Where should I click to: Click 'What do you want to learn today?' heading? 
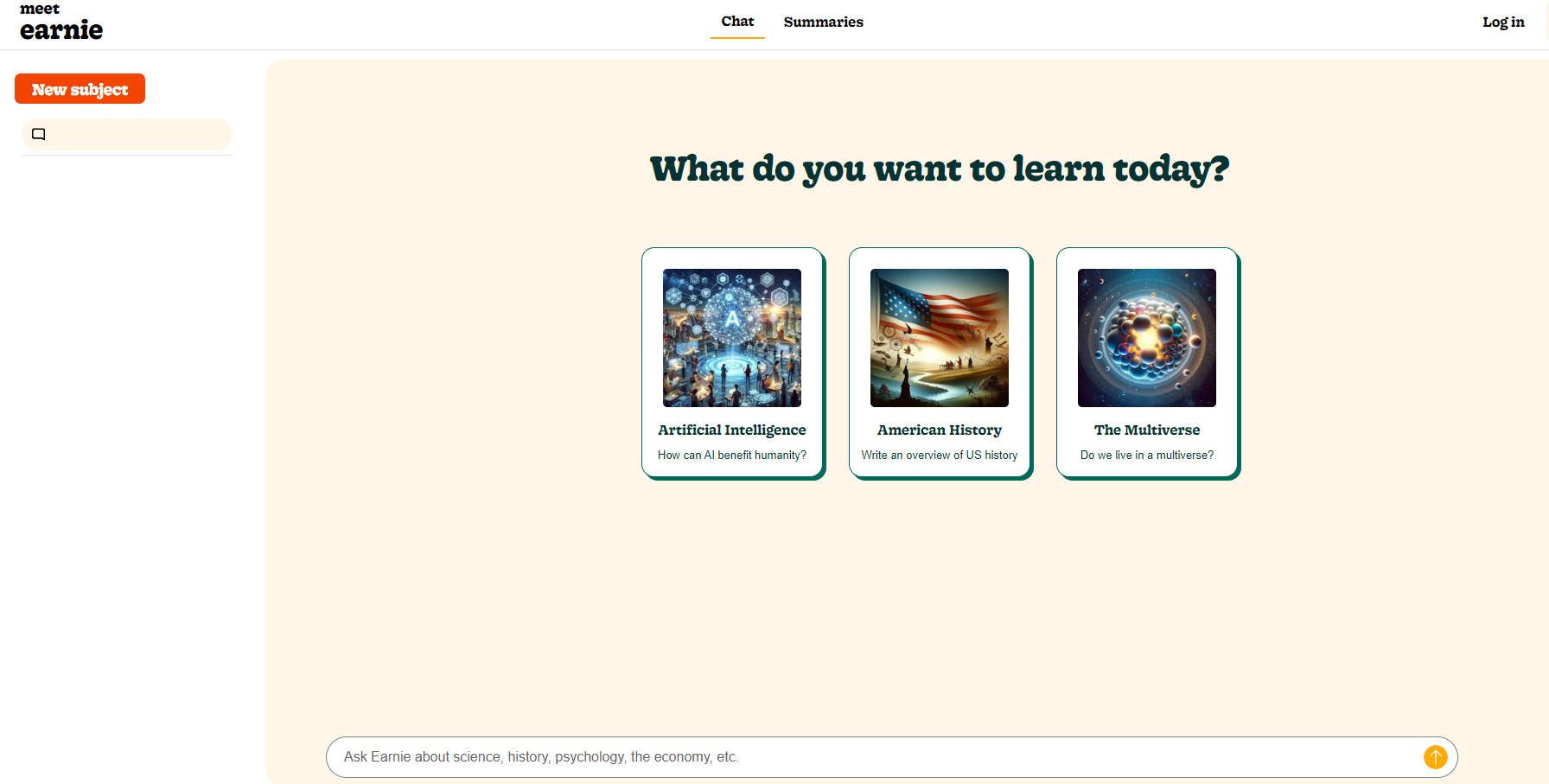tap(939, 169)
